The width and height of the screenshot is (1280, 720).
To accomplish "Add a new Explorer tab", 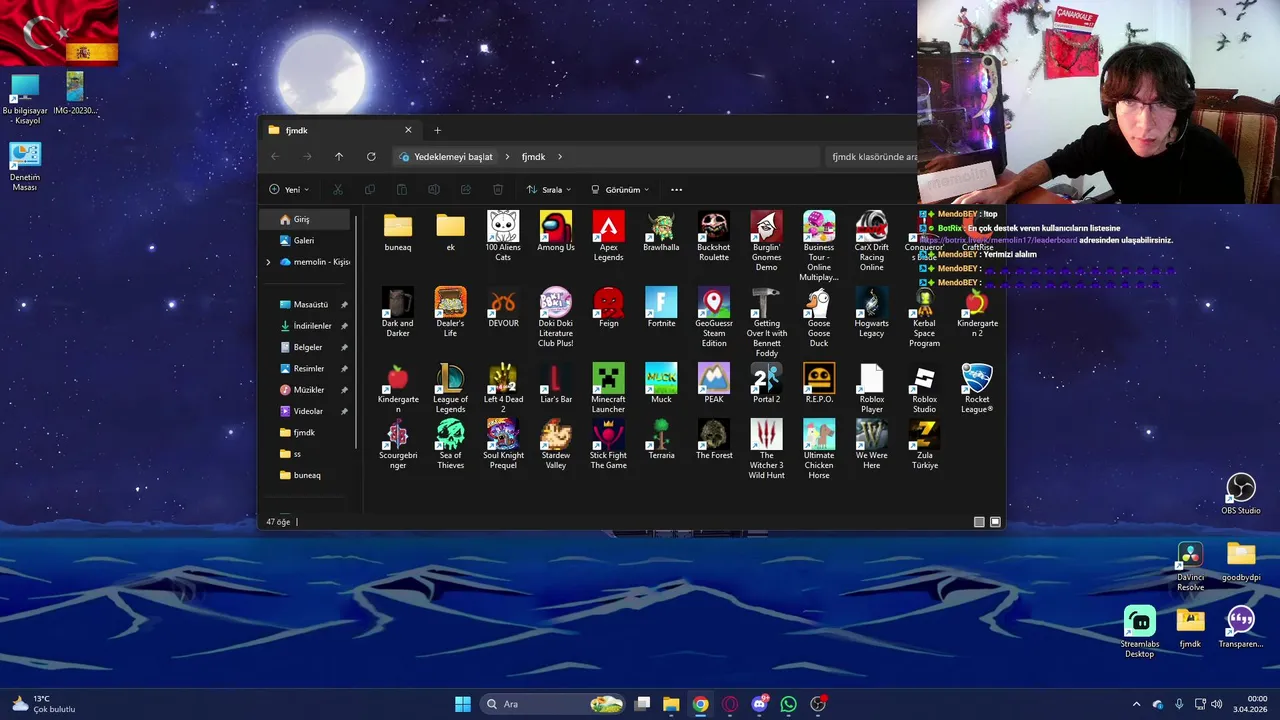I will pyautogui.click(x=437, y=130).
